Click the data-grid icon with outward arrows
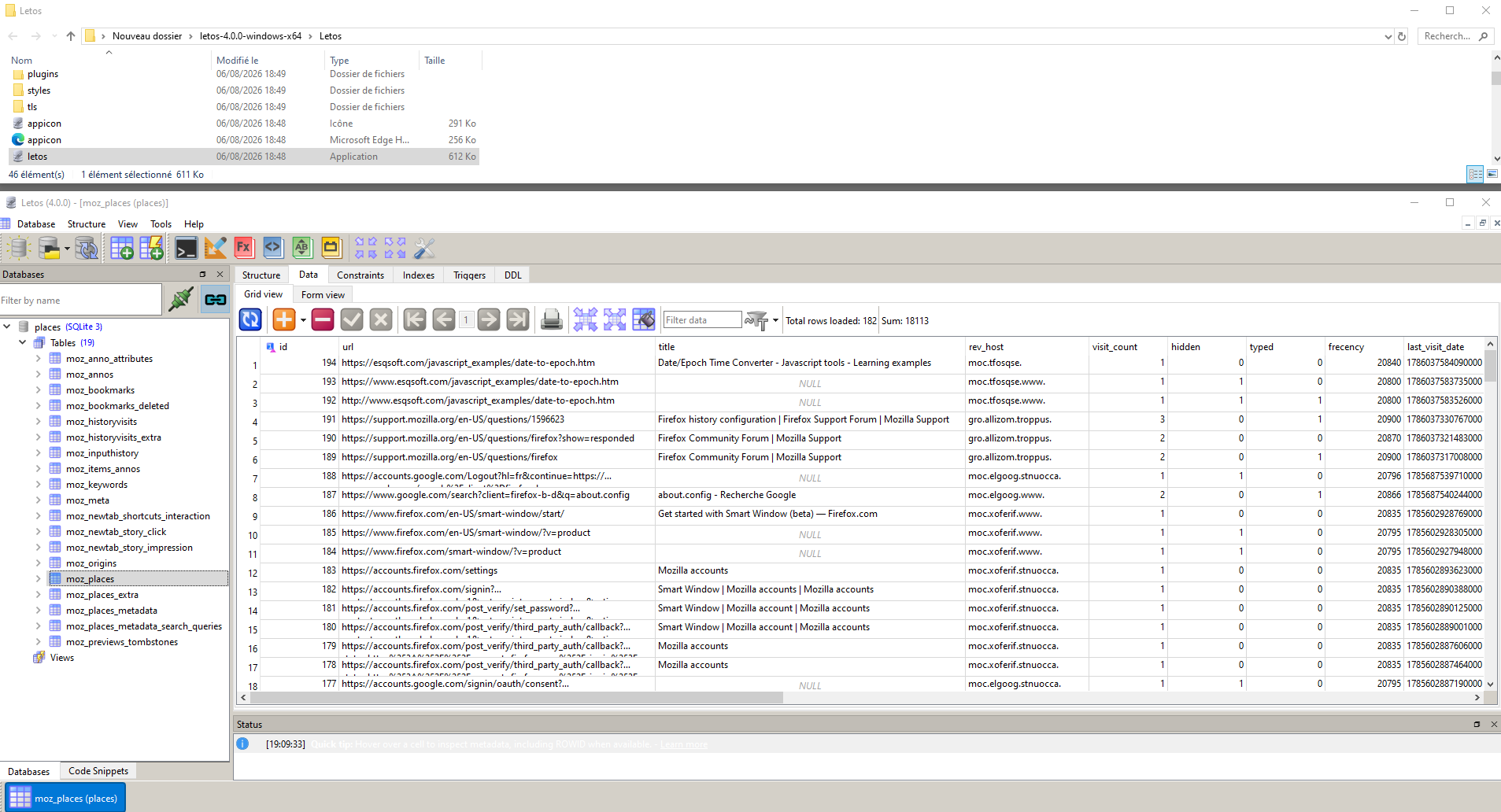 pyautogui.click(x=615, y=319)
